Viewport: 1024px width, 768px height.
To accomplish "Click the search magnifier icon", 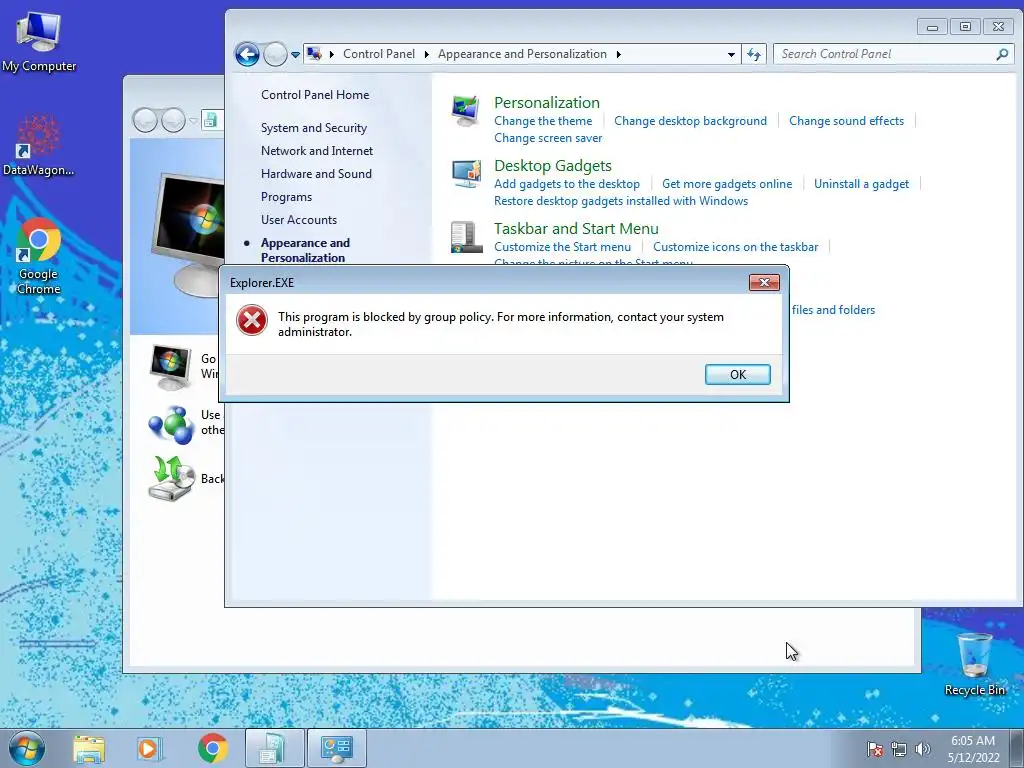I will tap(1002, 54).
